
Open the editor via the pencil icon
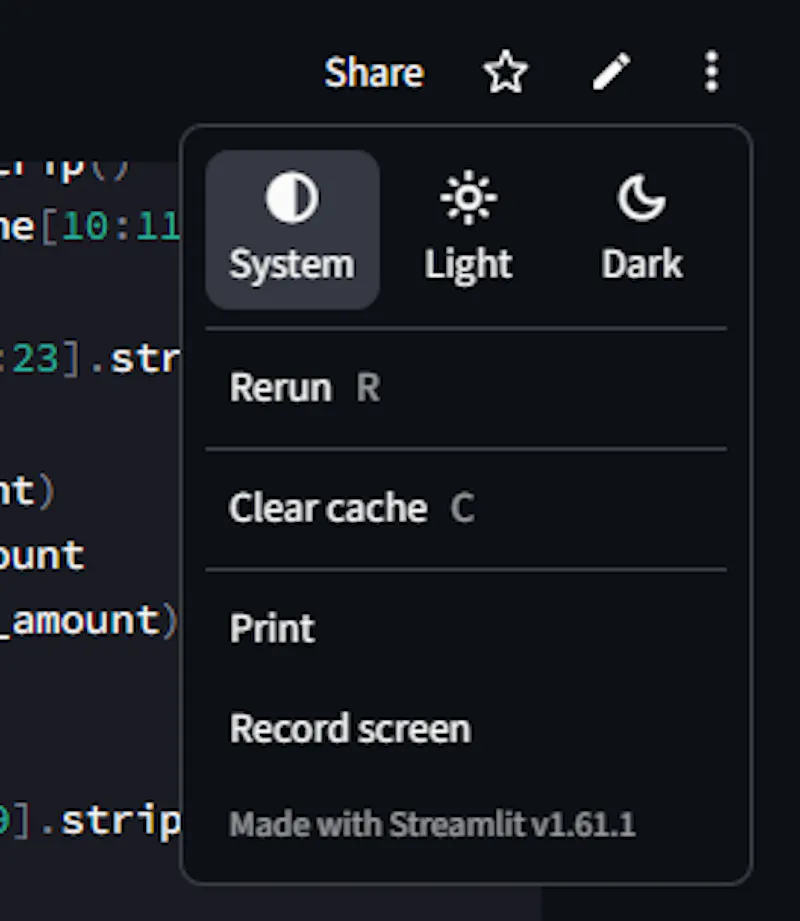[611, 72]
